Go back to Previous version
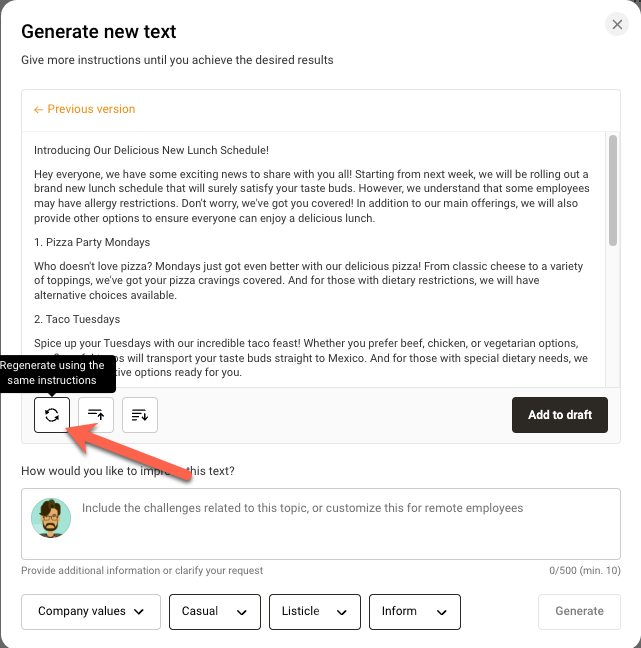The width and height of the screenshot is (641, 648). click(x=84, y=109)
